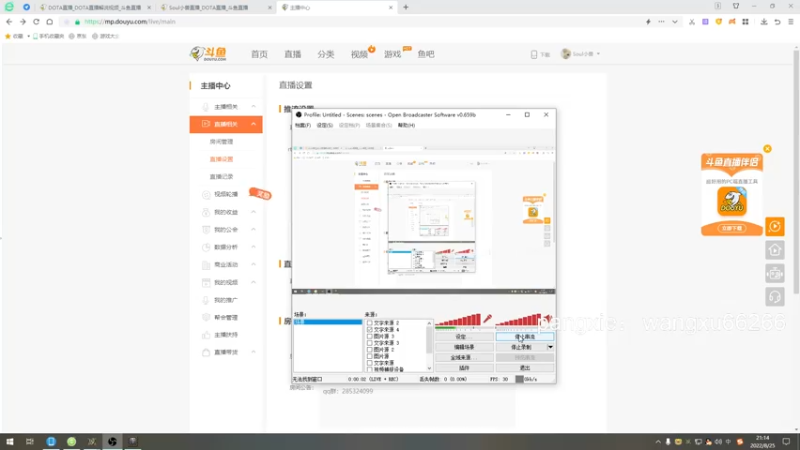The height and width of the screenshot is (450, 800).
Task: Click the purple square extension icon
Action: [705, 22]
